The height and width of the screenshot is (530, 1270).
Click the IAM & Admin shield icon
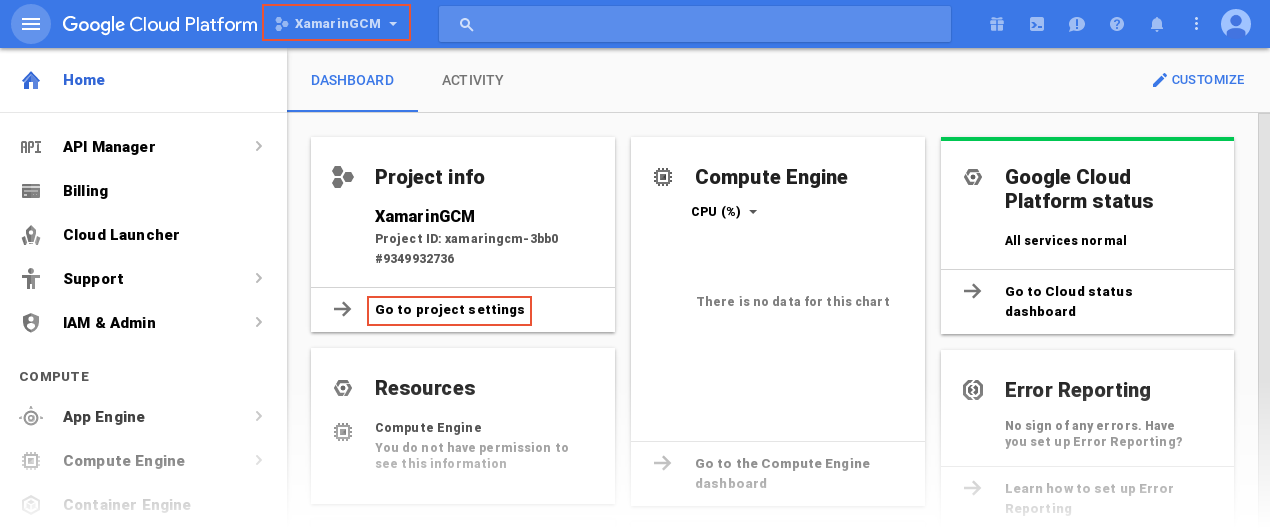pyautogui.click(x=31, y=323)
